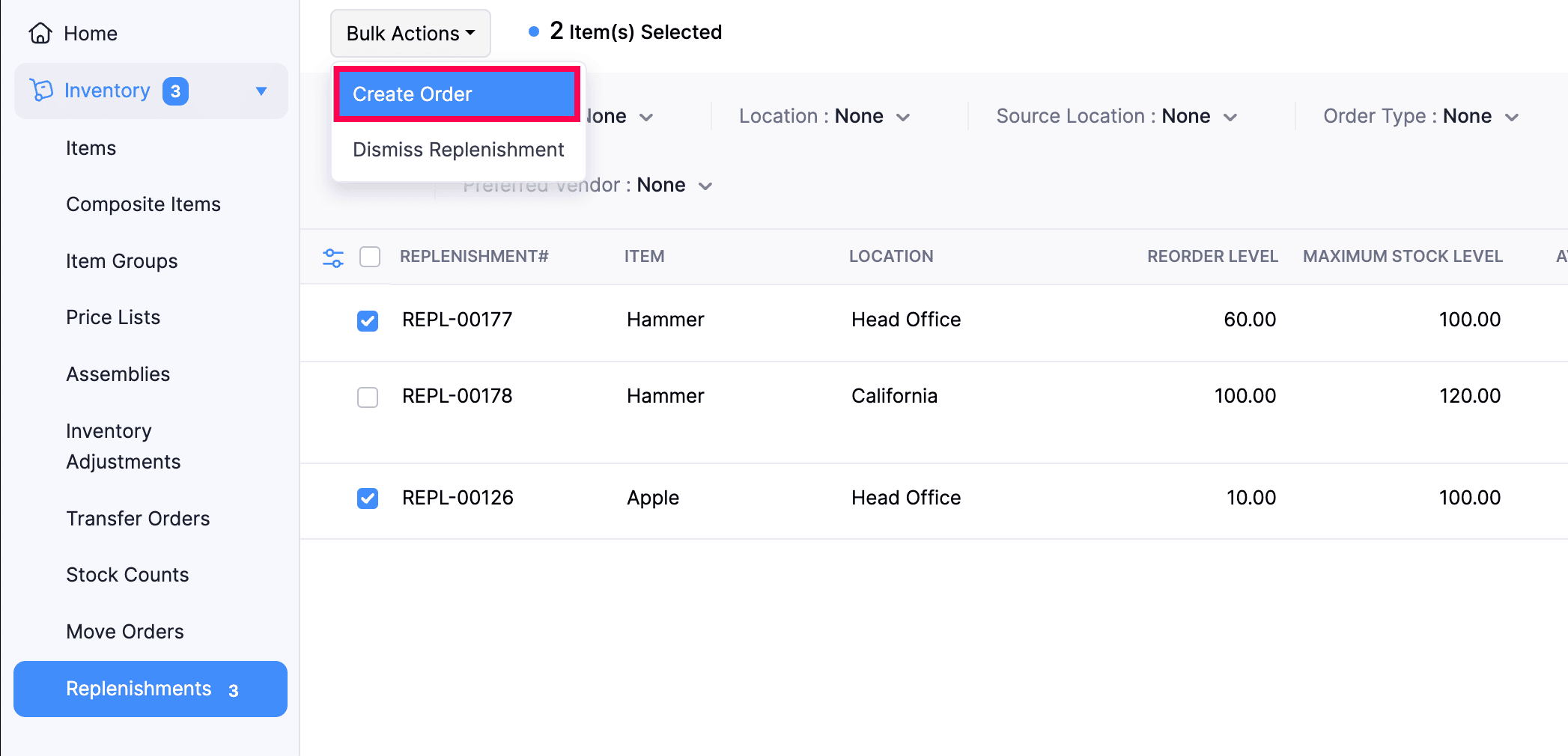Uncheck the REPL-00126 row checkbox
The height and width of the screenshot is (756, 1568).
368,498
